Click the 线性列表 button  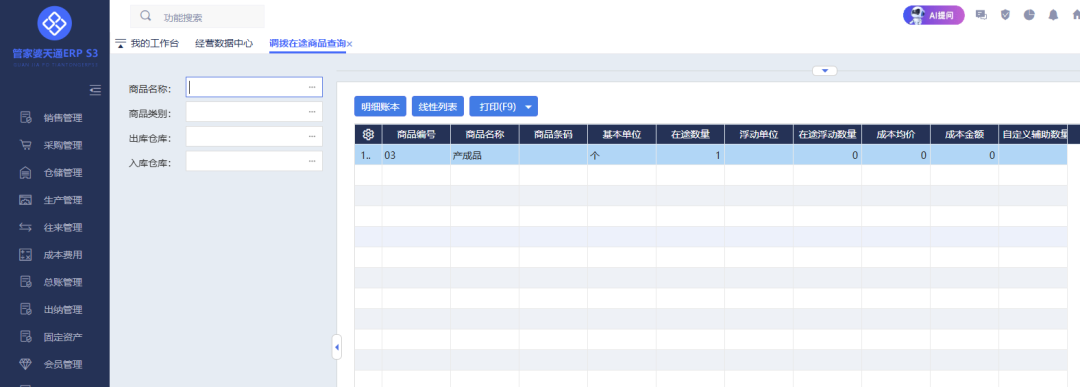[x=438, y=107]
